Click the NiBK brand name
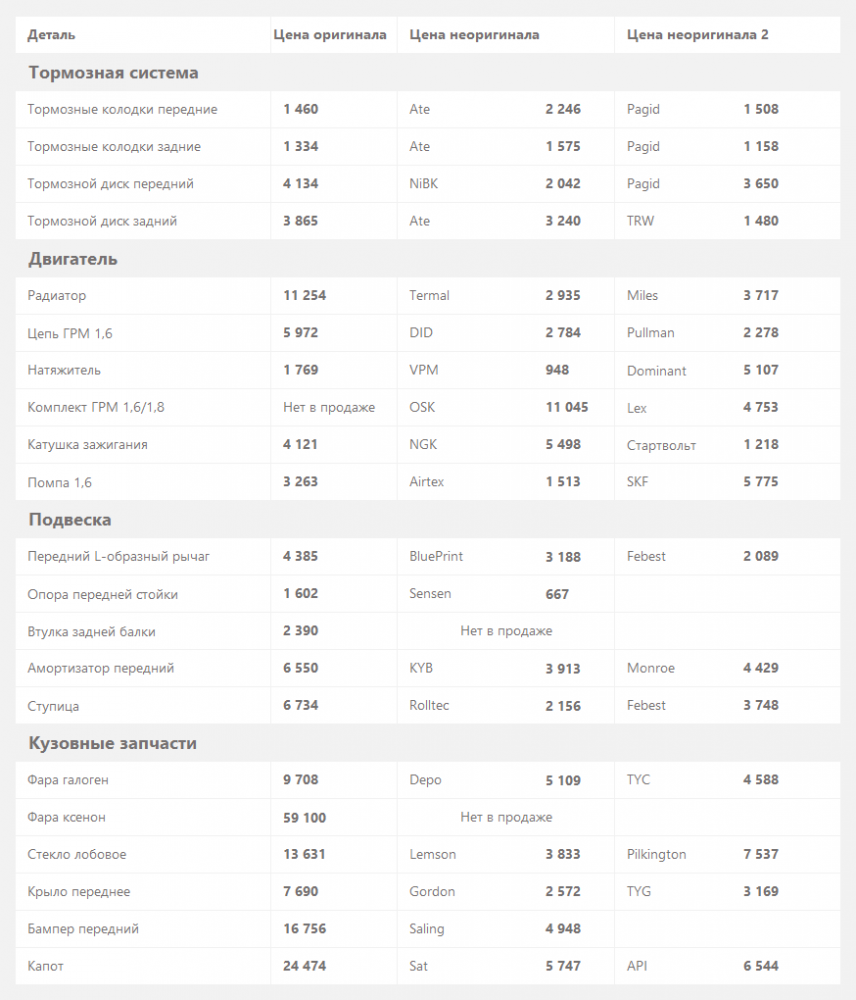 (x=424, y=184)
